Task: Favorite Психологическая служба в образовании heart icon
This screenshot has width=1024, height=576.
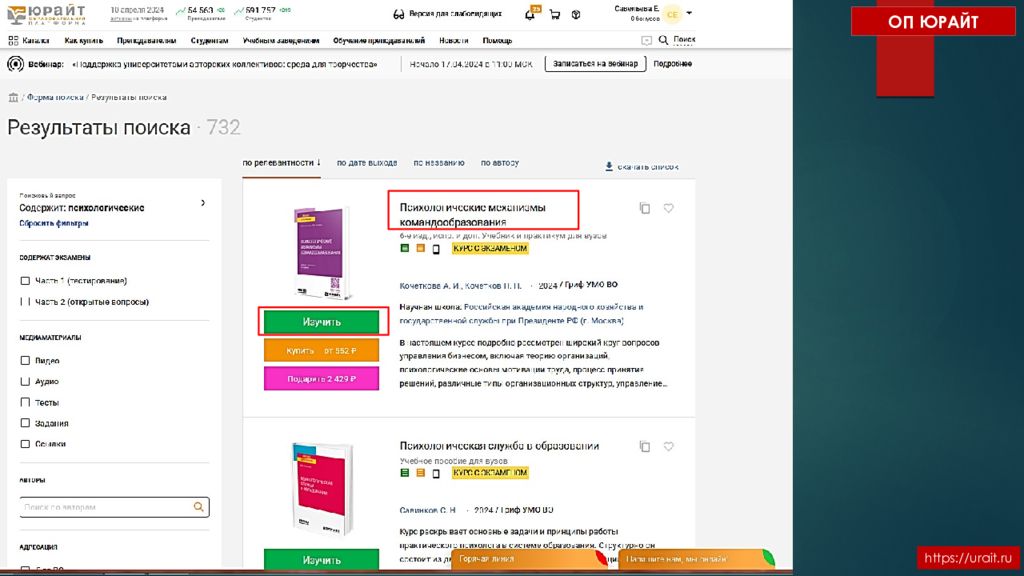Action: coord(668,447)
